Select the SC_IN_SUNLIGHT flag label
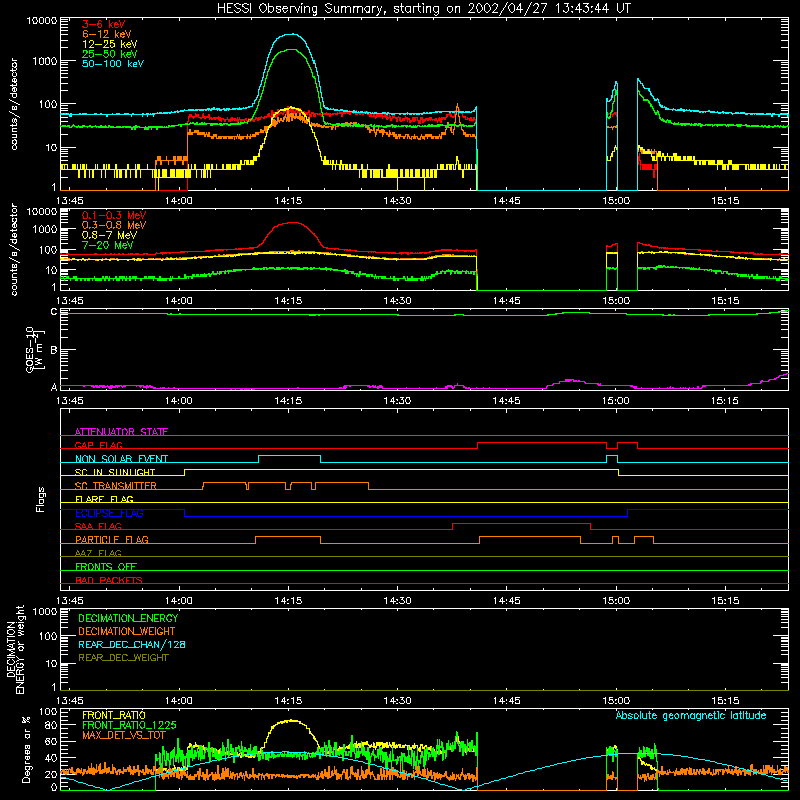Viewport: 800px width, 800px height. 115,472
